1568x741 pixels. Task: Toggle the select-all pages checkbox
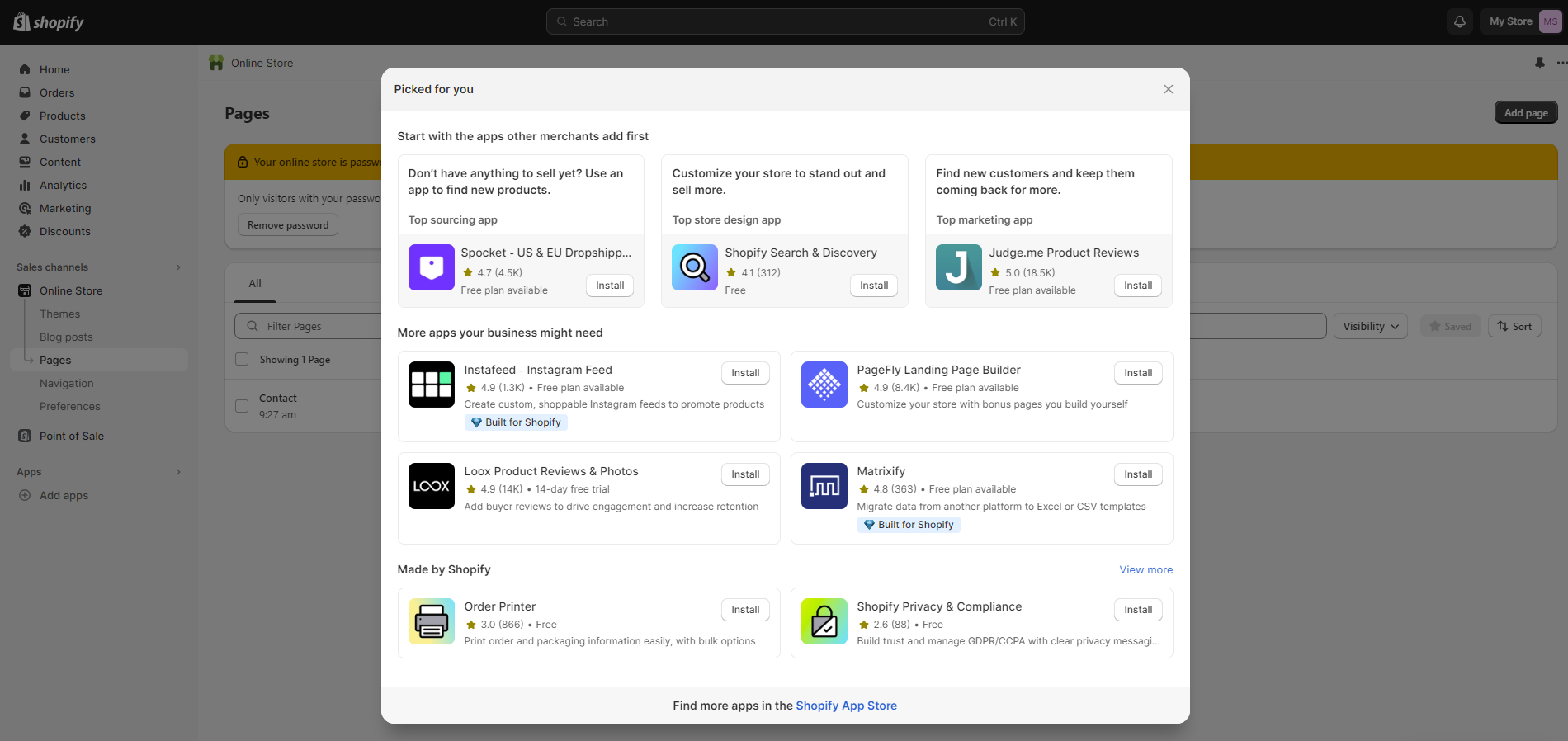242,359
